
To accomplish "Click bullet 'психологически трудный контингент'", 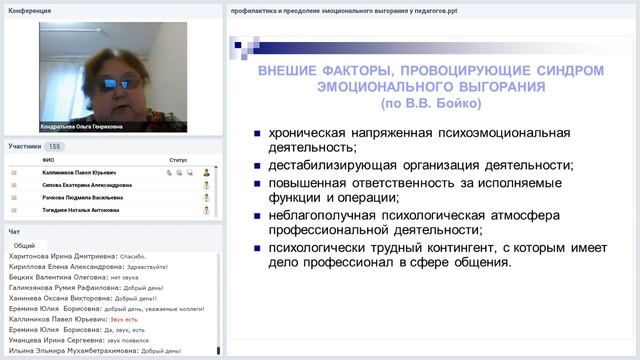I will coord(438,255).
